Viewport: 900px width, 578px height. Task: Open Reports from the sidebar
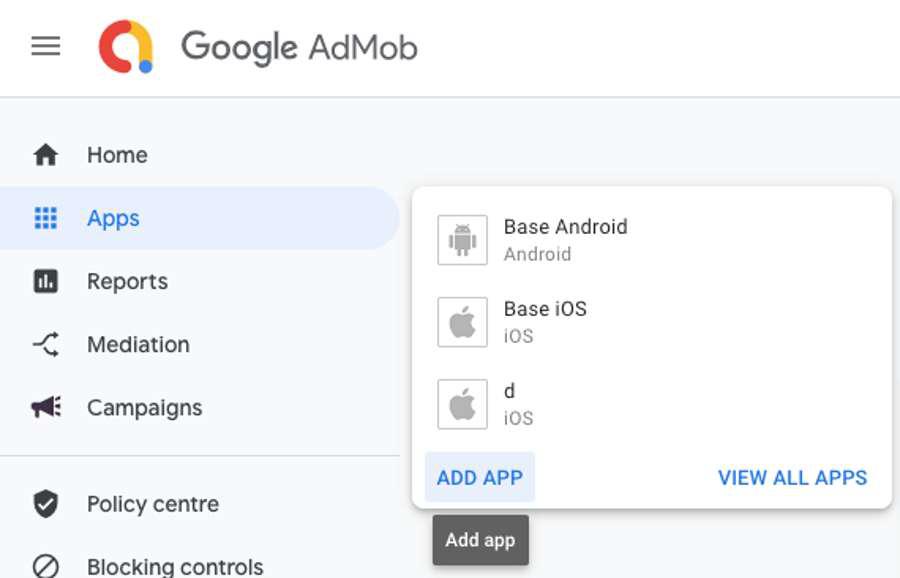tap(127, 282)
